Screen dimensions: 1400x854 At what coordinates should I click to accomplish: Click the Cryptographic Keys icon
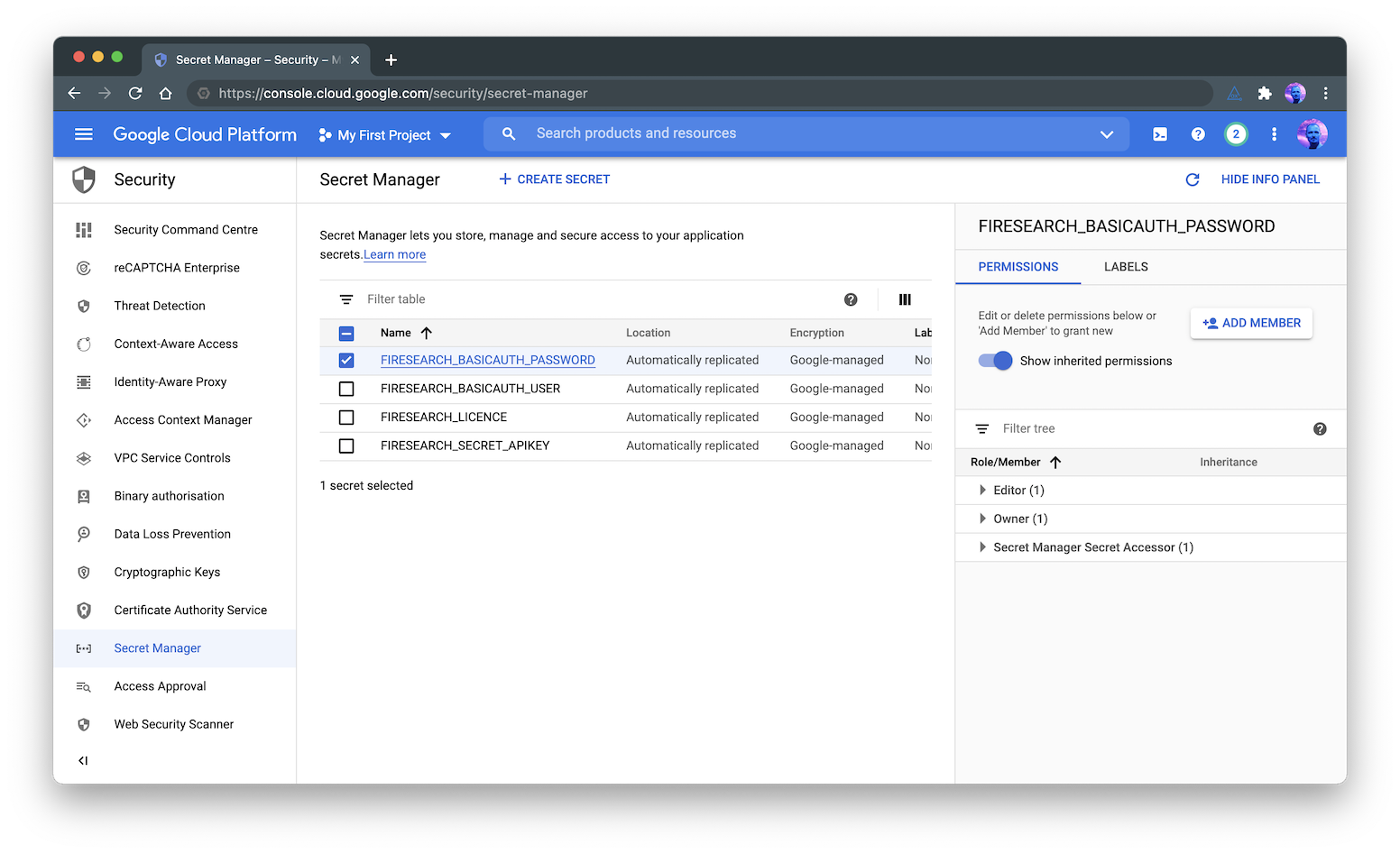coord(84,572)
